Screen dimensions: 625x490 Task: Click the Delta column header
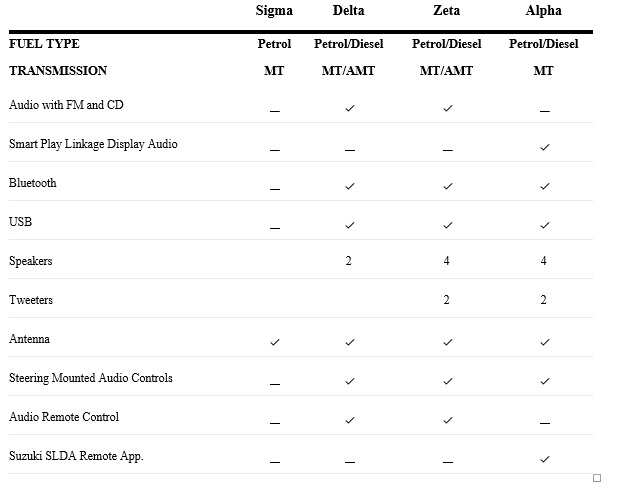(348, 11)
